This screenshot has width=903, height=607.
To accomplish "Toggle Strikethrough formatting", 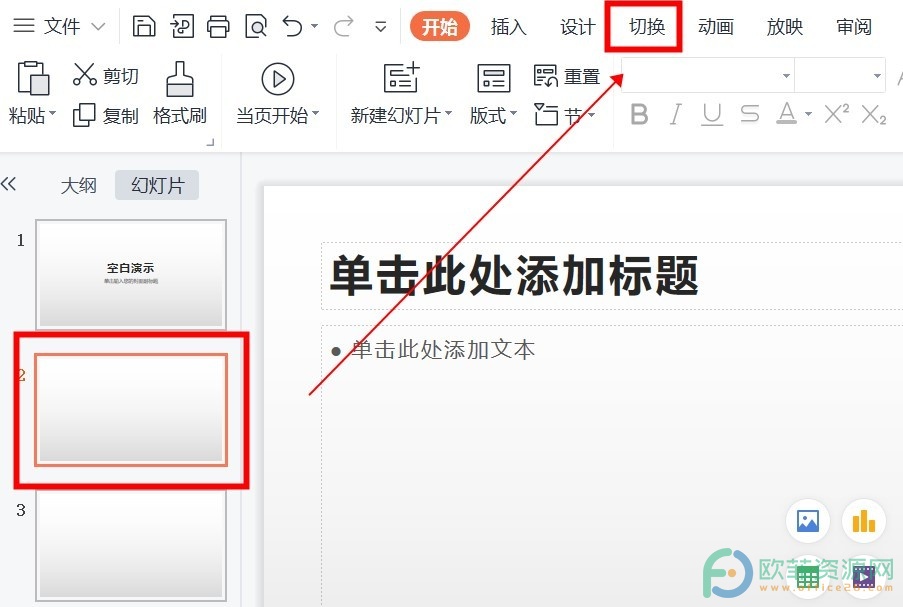I will (x=749, y=114).
